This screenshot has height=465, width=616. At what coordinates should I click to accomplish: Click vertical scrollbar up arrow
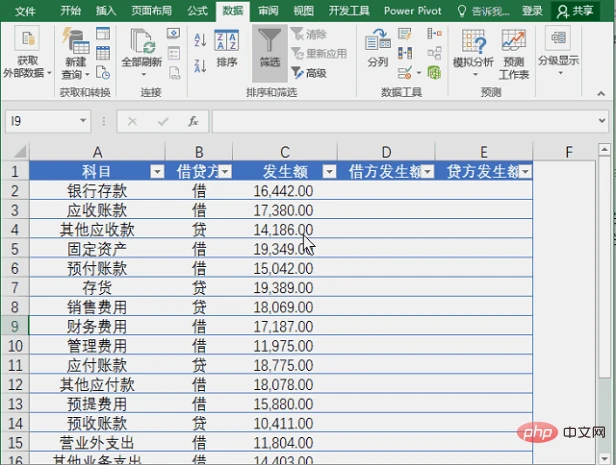tap(604, 150)
